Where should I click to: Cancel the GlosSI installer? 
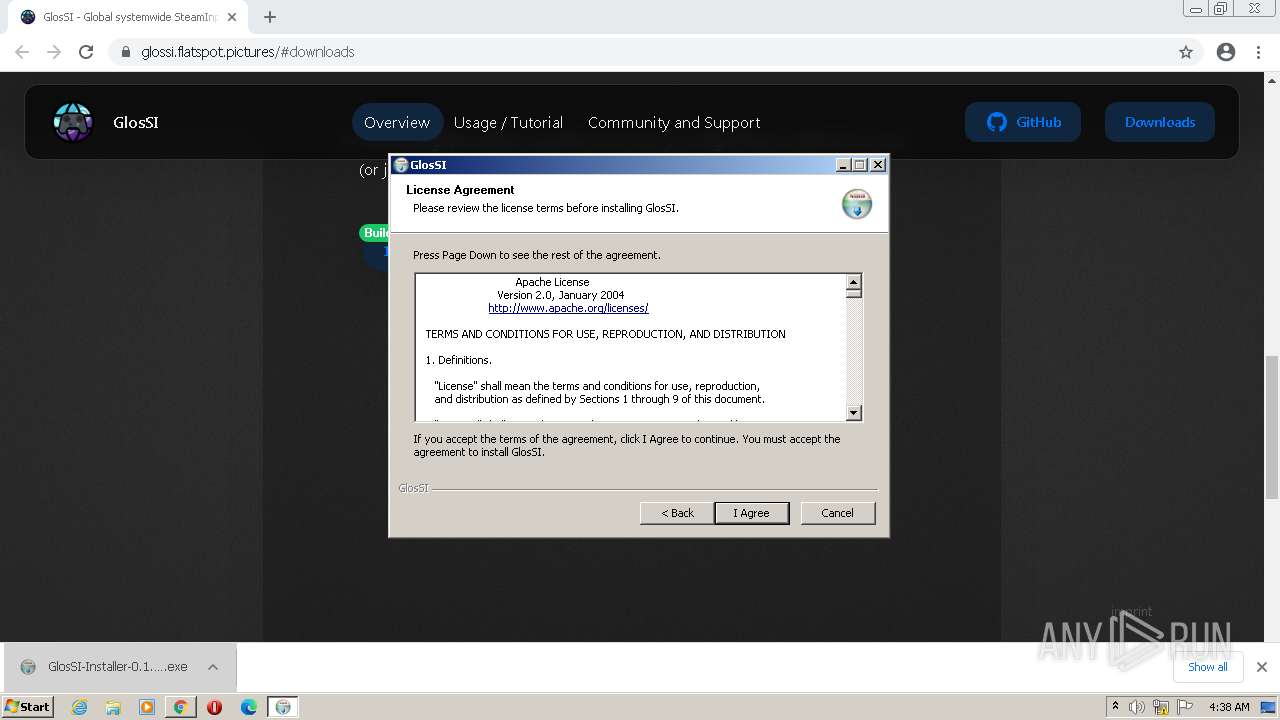tap(838, 513)
